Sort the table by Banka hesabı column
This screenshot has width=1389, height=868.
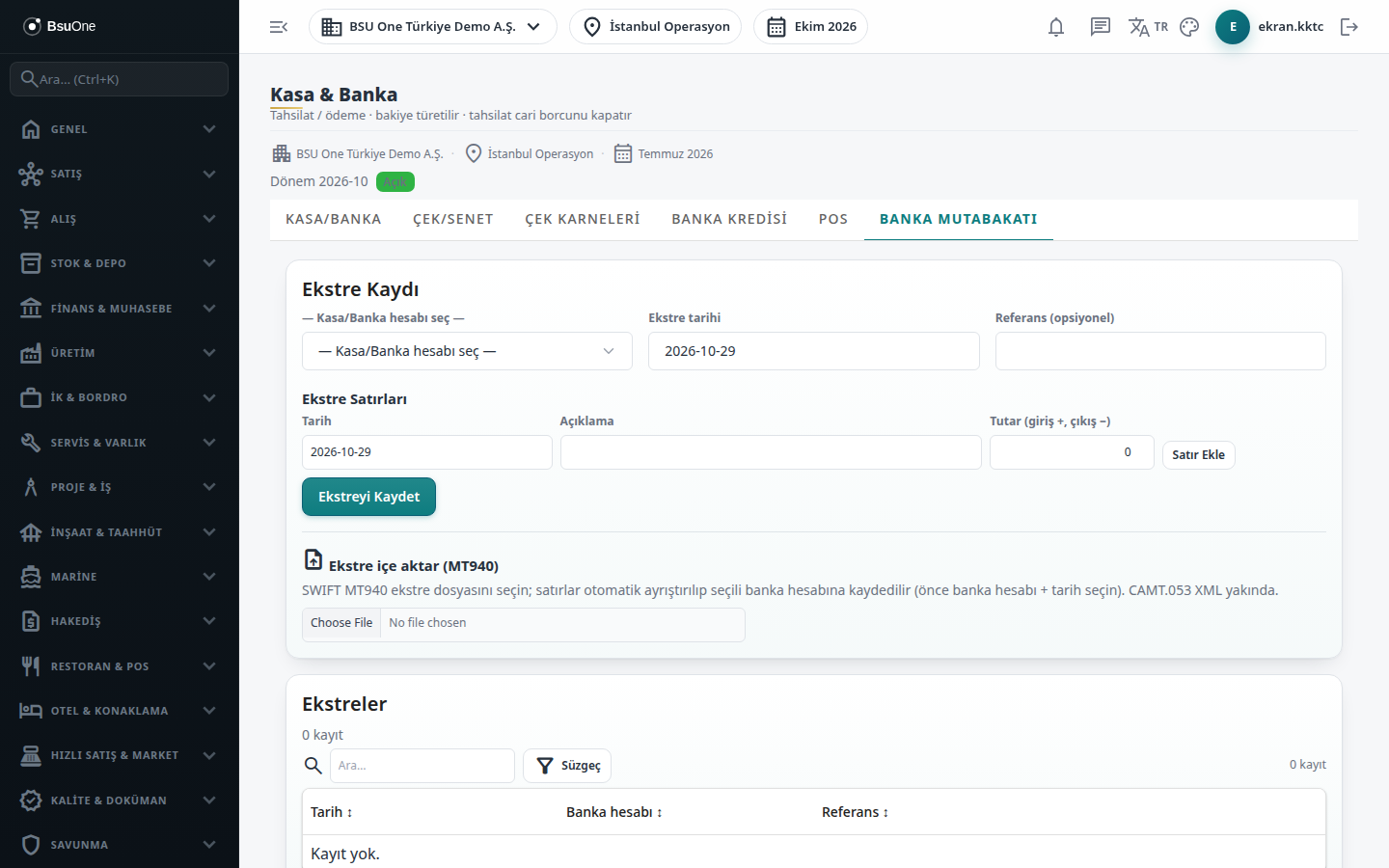[614, 812]
